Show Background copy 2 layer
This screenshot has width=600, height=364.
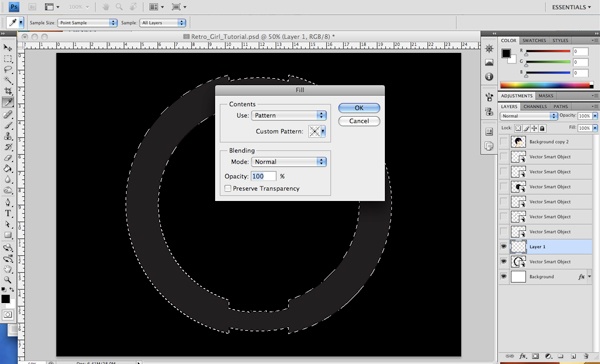pyautogui.click(x=504, y=142)
